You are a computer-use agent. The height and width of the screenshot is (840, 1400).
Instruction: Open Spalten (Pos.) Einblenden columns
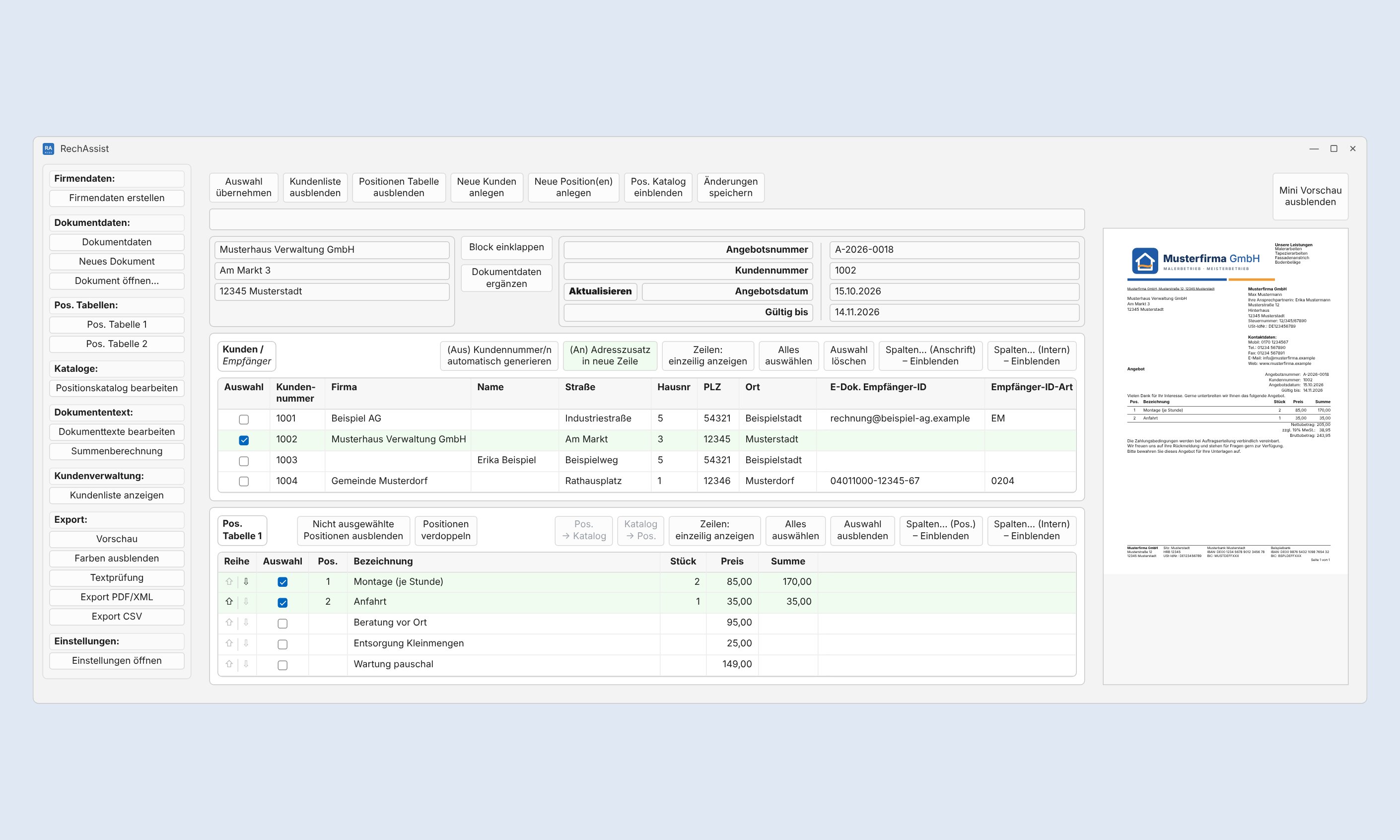point(940,530)
